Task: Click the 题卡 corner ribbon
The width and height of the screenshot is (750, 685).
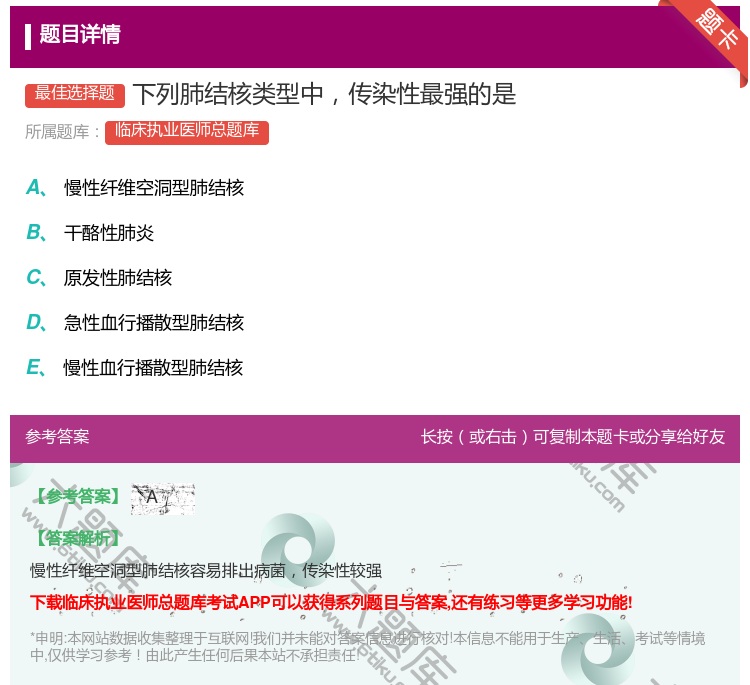Action: 717,31
